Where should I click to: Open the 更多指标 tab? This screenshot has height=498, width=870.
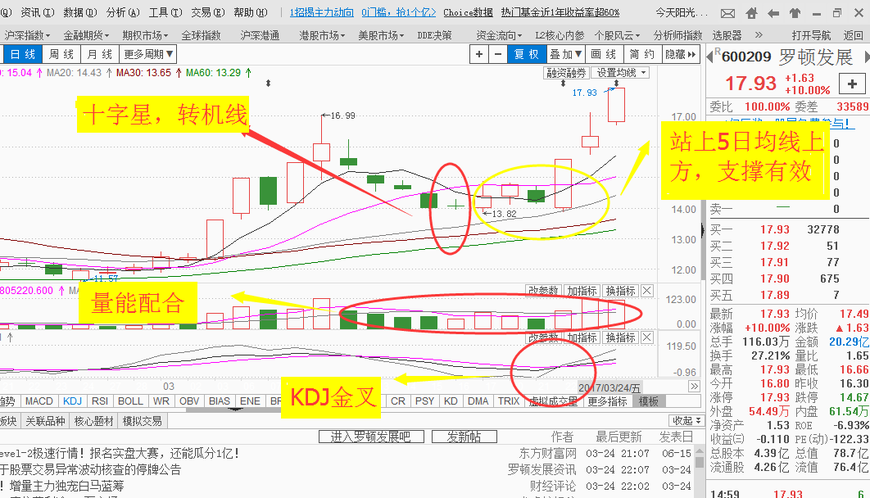pos(607,401)
